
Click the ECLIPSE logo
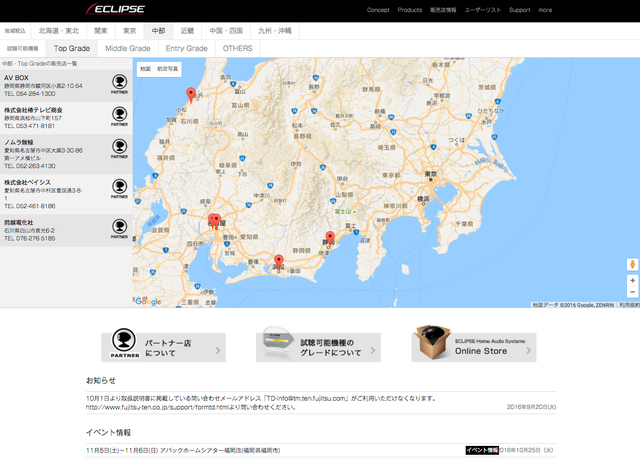[116, 9]
